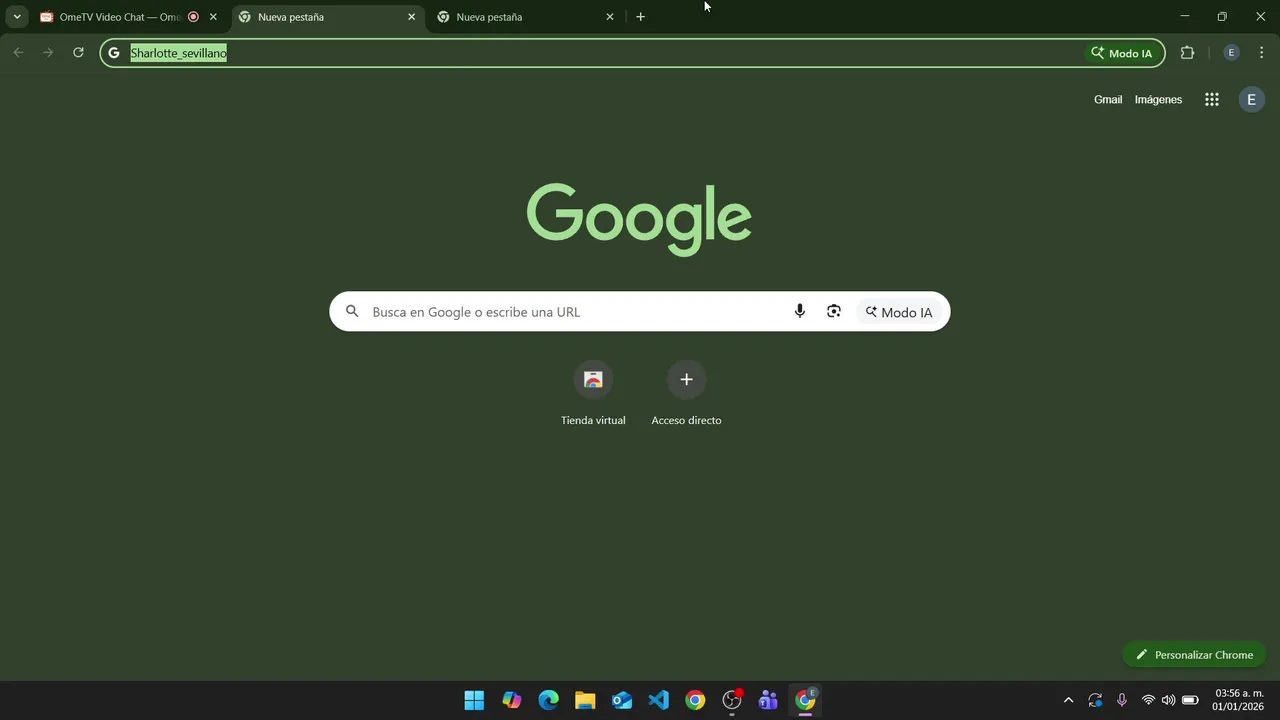Click the sync tray icon
Screen dimensions: 1280x720
coord(1095,700)
